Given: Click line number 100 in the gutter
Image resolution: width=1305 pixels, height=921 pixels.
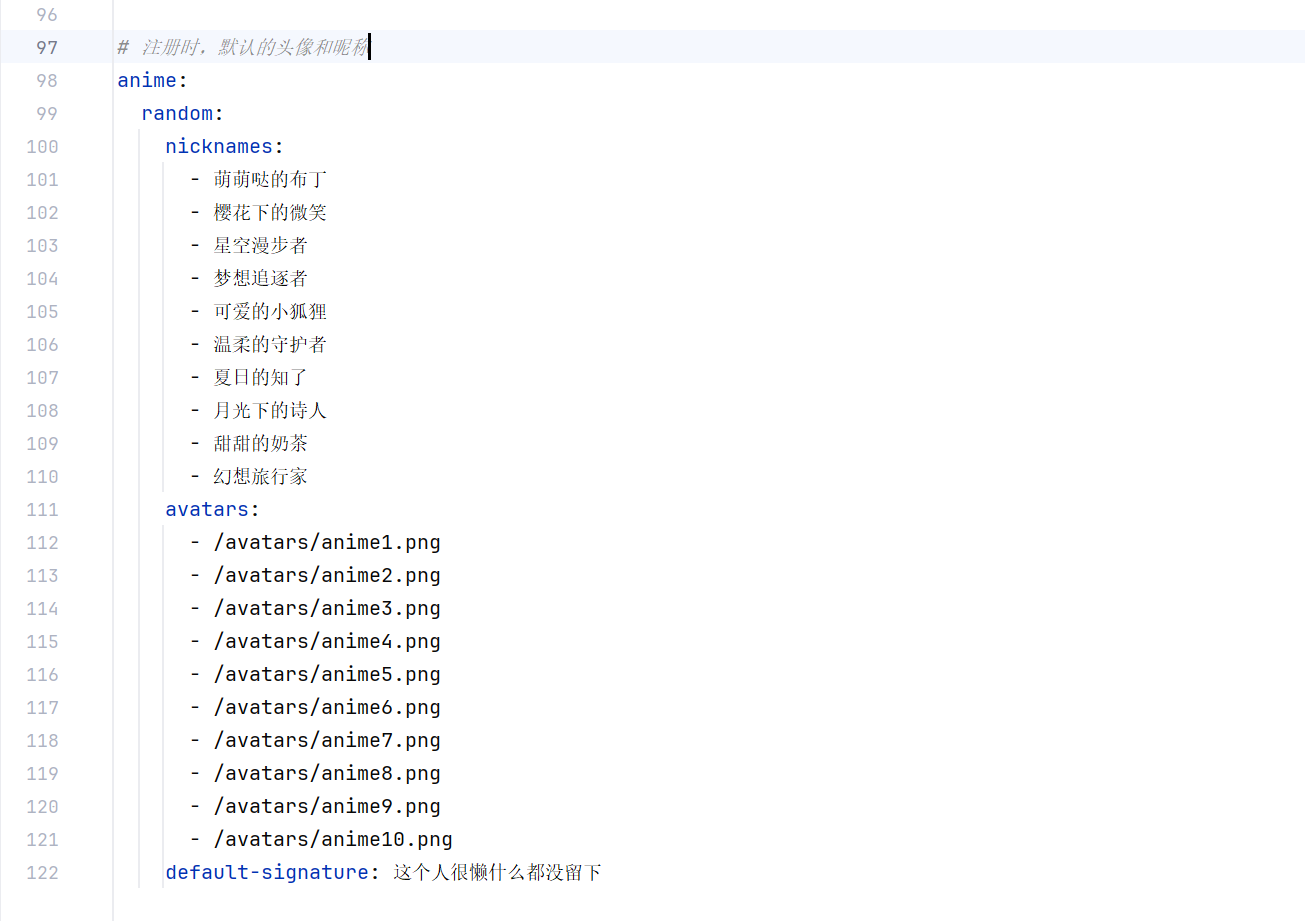Looking at the screenshot, I should (x=42, y=146).
